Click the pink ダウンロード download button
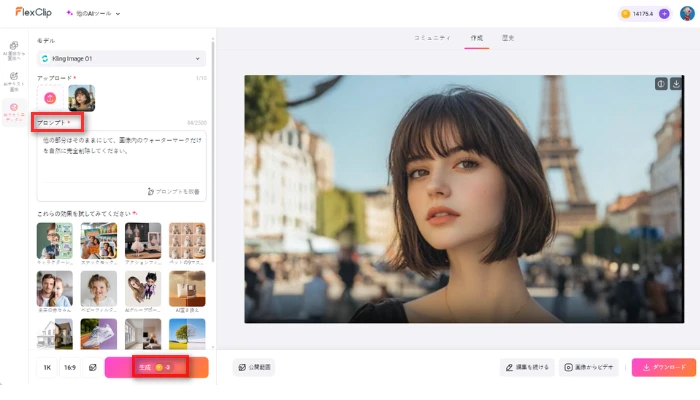 (663, 367)
